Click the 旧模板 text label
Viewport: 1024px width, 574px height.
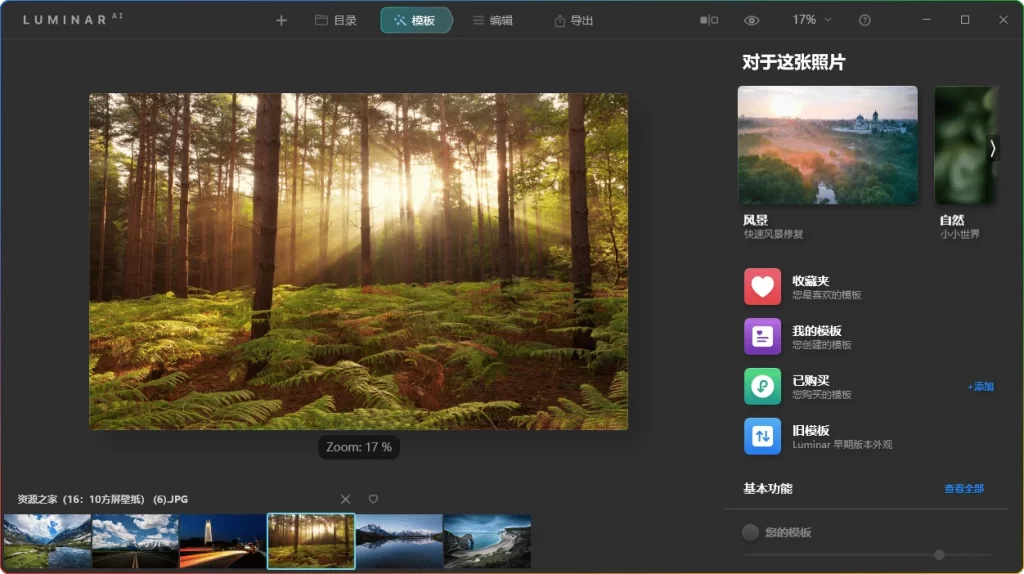pyautogui.click(x=810, y=430)
